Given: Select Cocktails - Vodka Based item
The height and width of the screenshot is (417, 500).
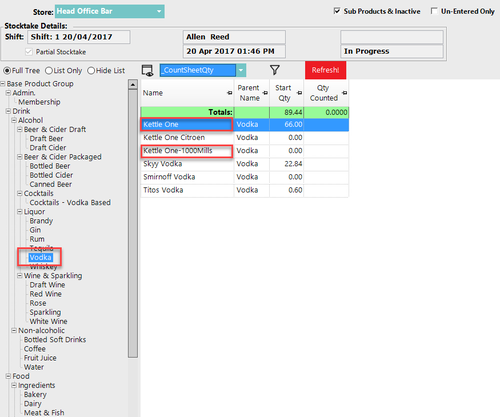Looking at the screenshot, I should tap(70, 203).
